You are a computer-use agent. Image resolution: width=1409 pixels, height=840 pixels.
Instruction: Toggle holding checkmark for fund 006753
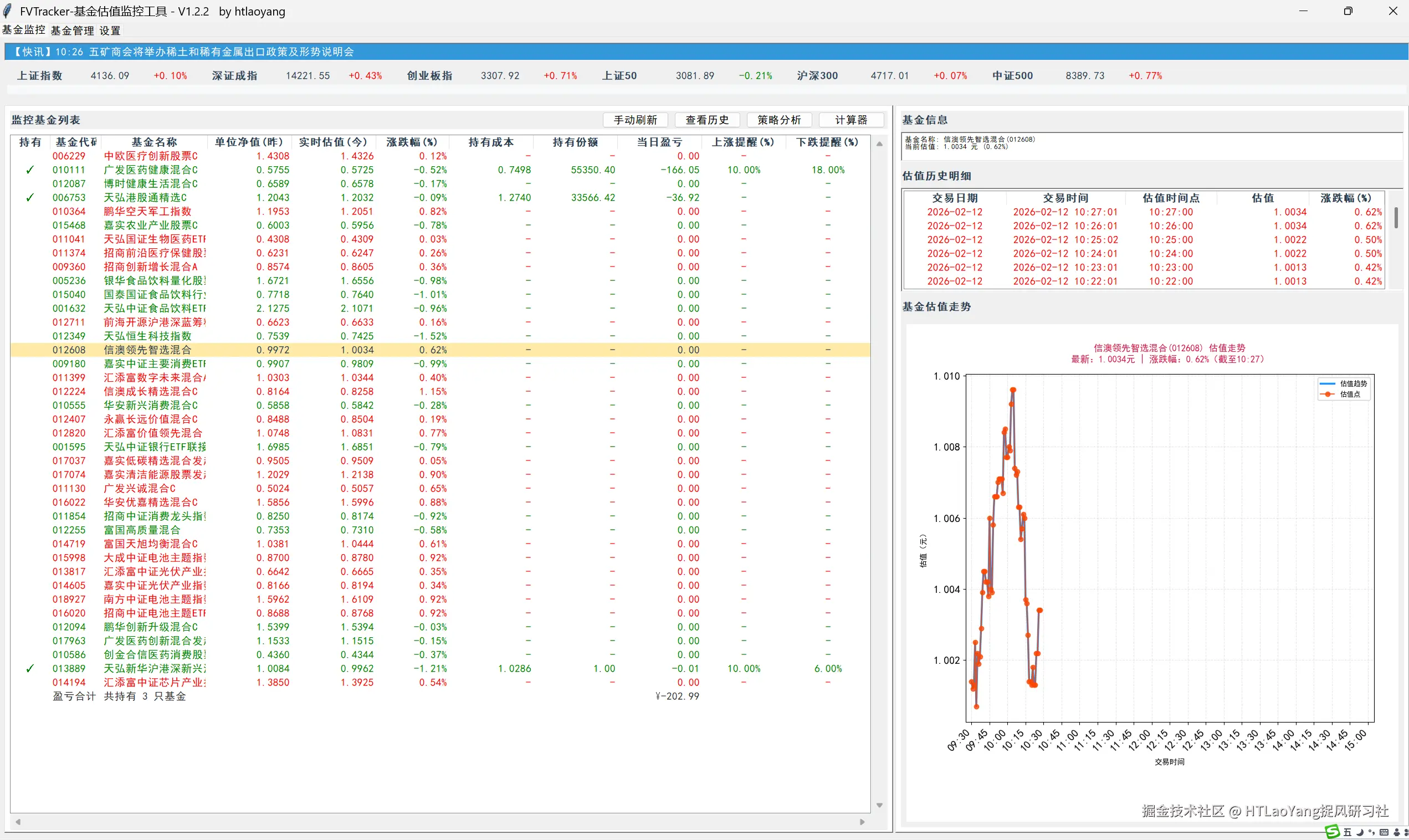tap(30, 198)
